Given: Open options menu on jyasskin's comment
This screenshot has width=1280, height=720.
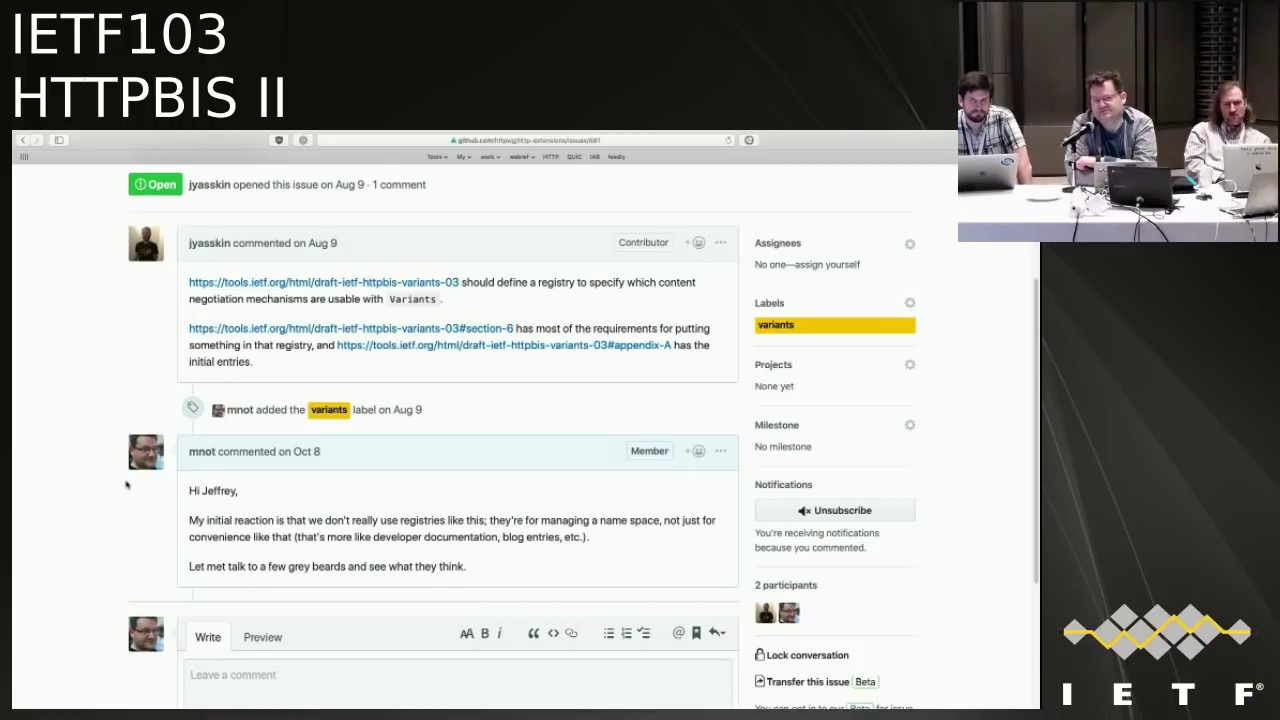Looking at the screenshot, I should click(x=721, y=243).
